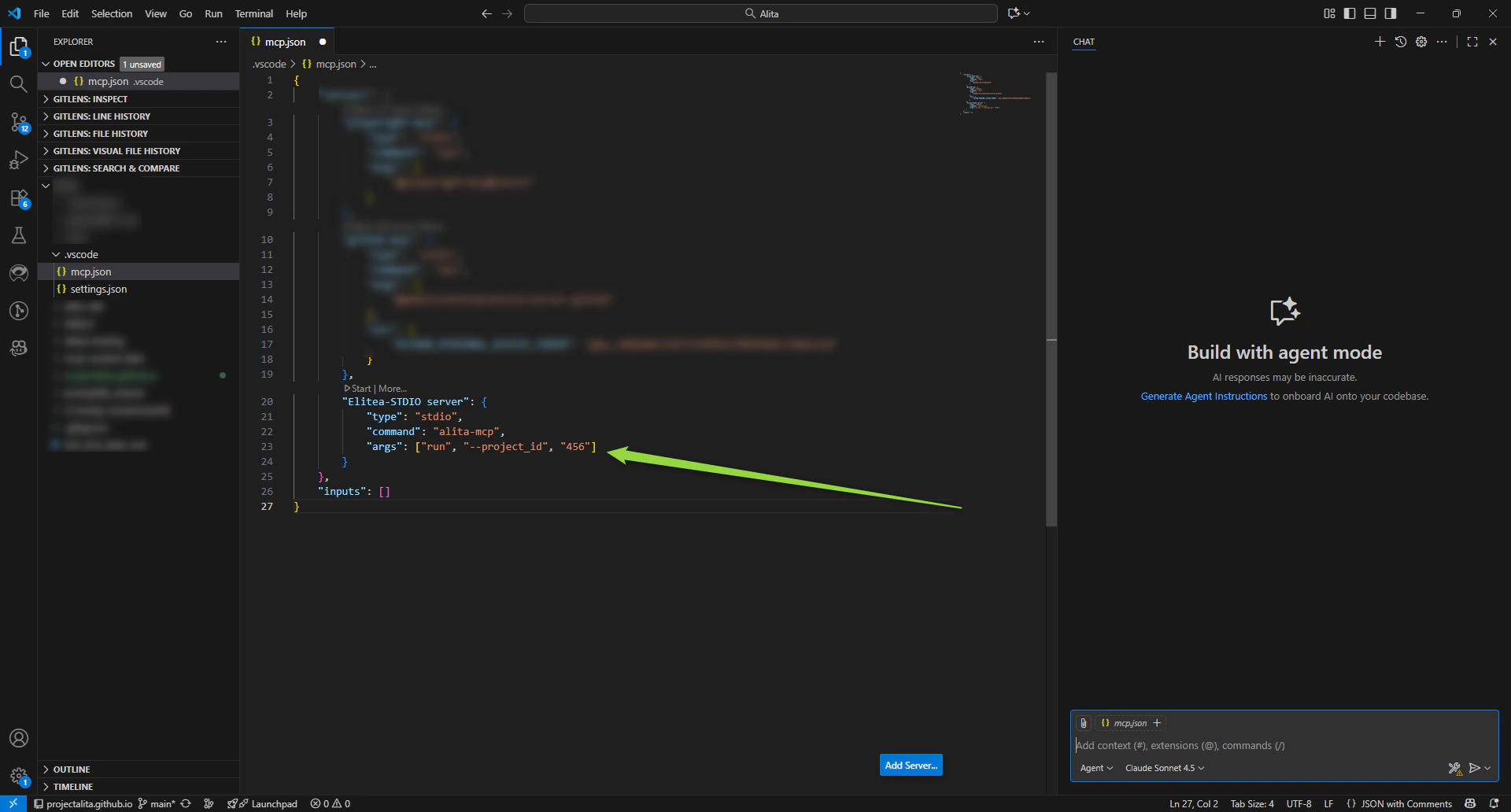Image resolution: width=1511 pixels, height=812 pixels.
Task: Open the Agent mode dropdown
Action: pyautogui.click(x=1095, y=768)
